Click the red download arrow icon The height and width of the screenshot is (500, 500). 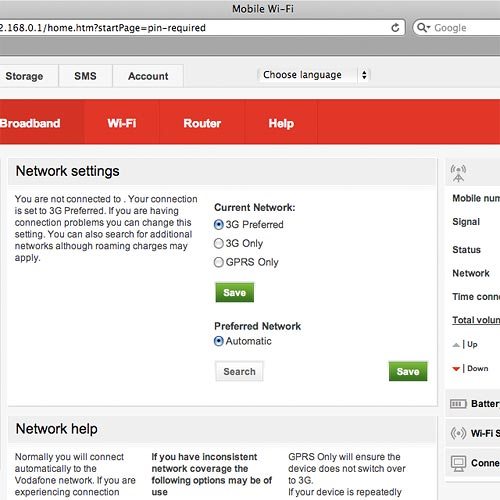tap(456, 369)
